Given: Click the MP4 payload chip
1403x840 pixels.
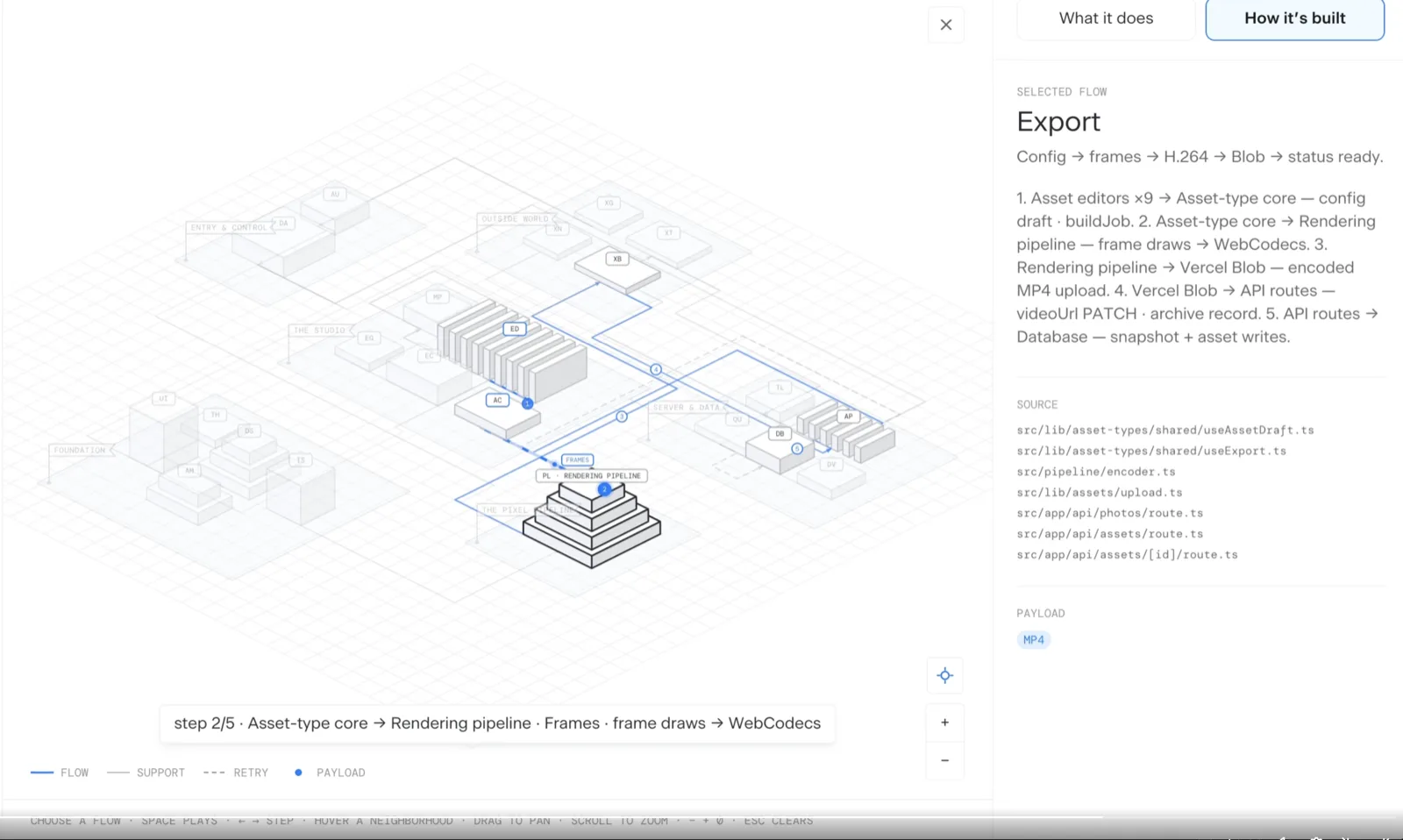Looking at the screenshot, I should click(1034, 640).
